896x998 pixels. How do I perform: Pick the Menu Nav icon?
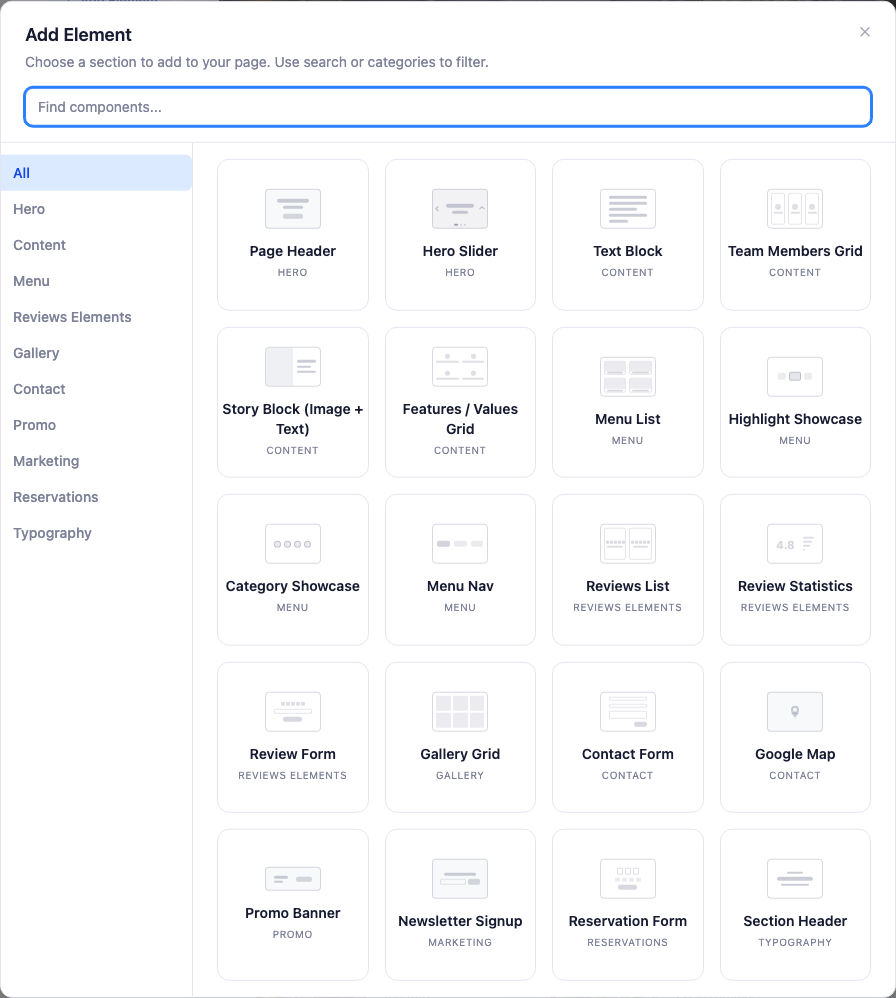click(460, 544)
